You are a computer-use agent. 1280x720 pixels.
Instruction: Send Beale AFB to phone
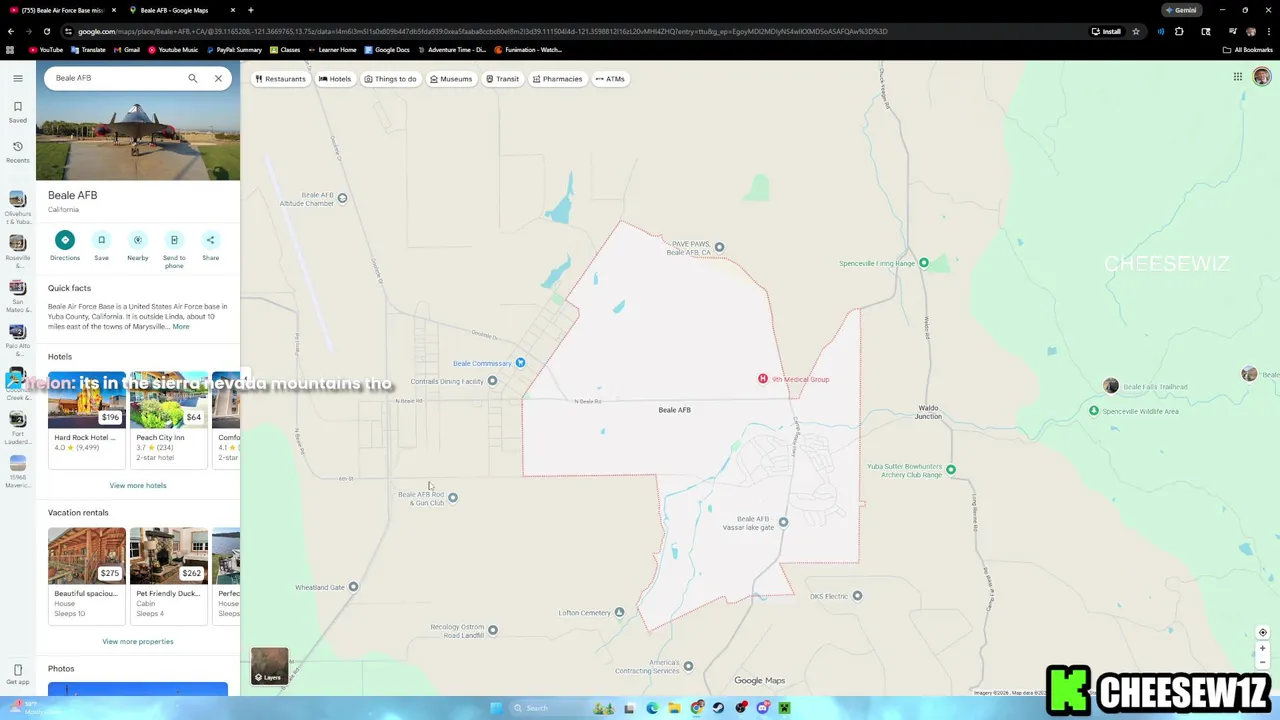(x=174, y=248)
